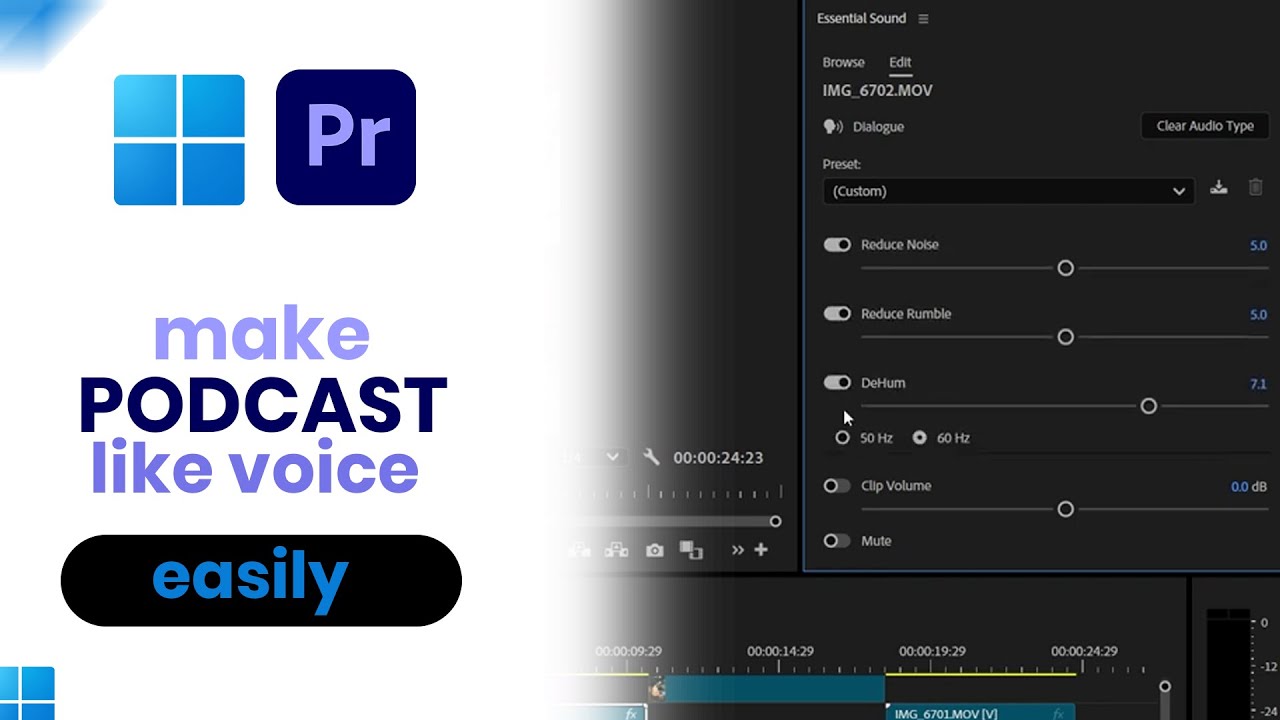Image resolution: width=1280 pixels, height=720 pixels.
Task: Select the Essential Sound panel title
Action: (x=861, y=19)
